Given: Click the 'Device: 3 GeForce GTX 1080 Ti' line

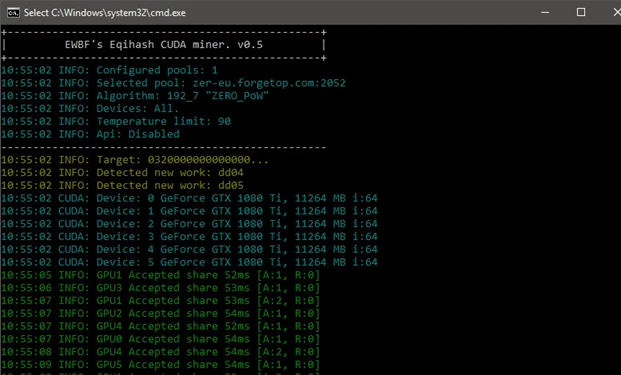Looking at the screenshot, I should click(189, 236).
